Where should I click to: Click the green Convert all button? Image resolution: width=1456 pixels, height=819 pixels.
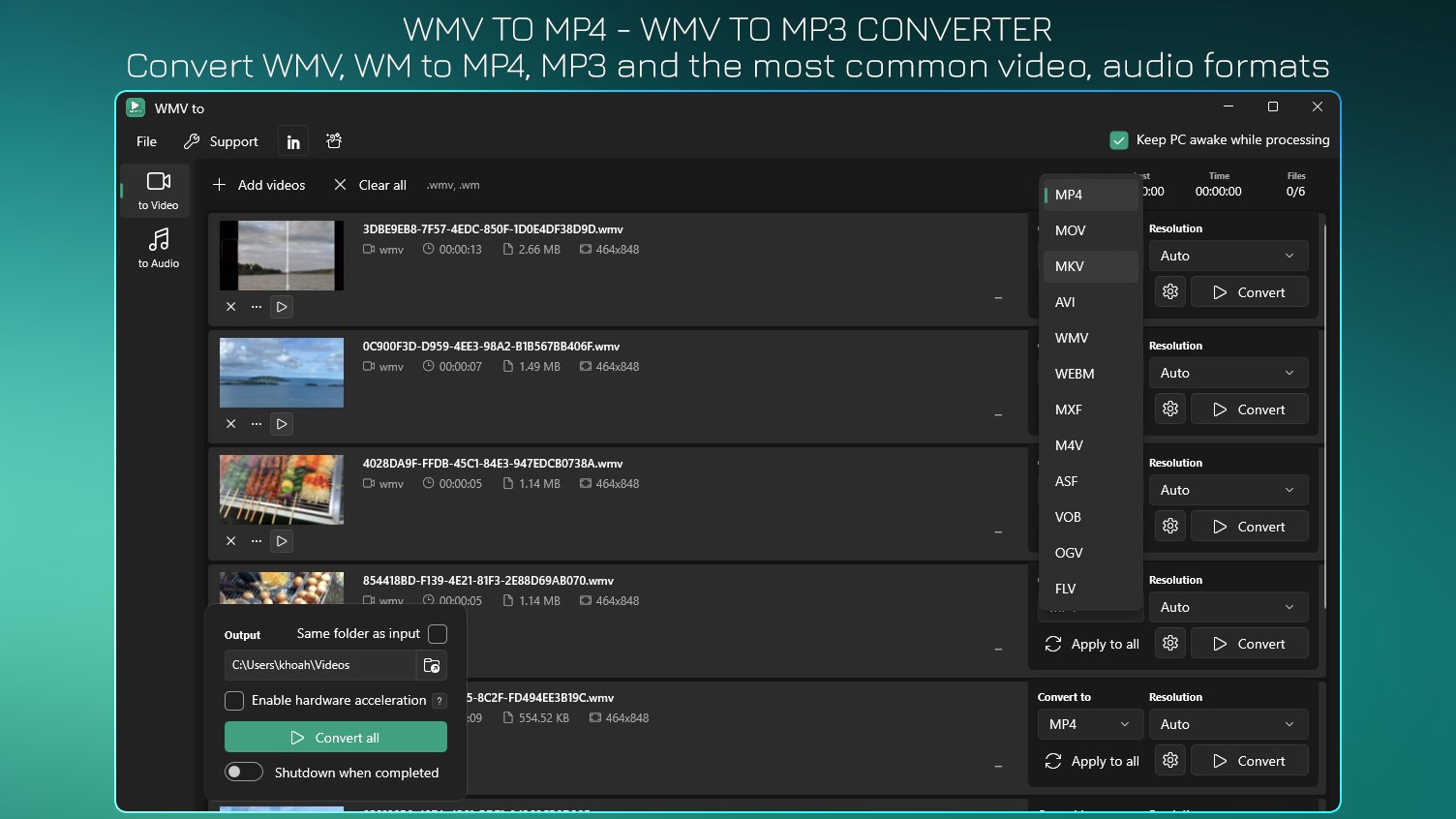336,738
